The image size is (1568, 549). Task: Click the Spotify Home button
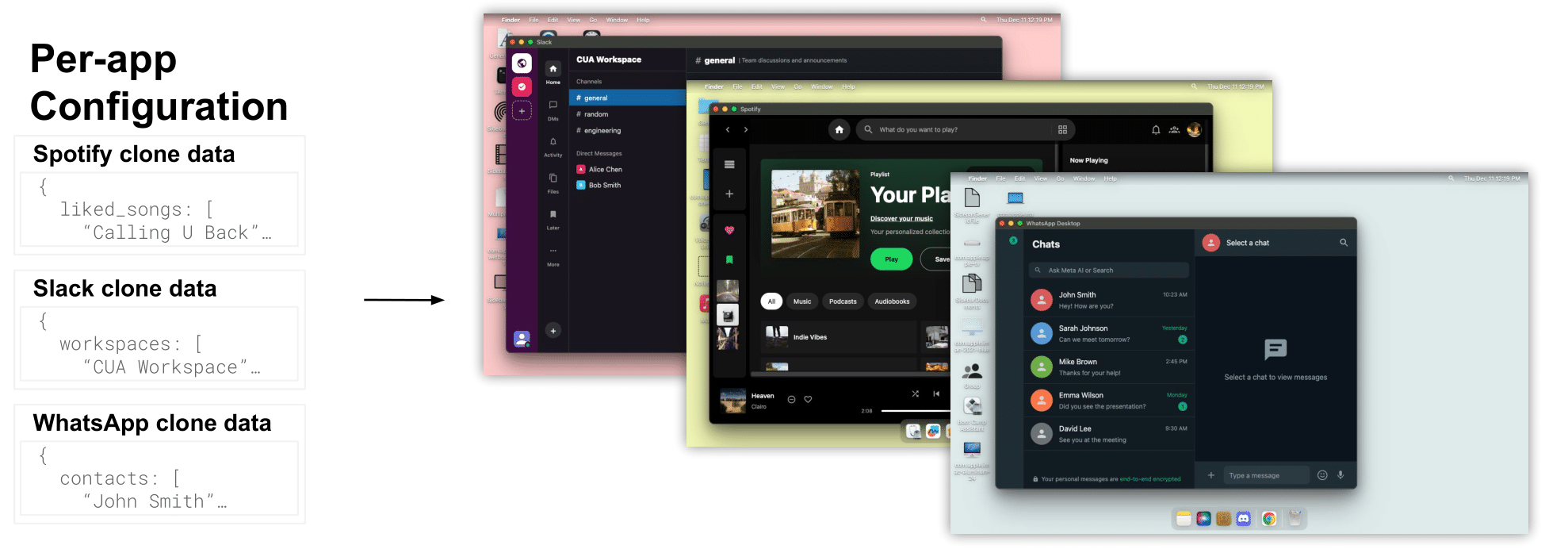[839, 129]
